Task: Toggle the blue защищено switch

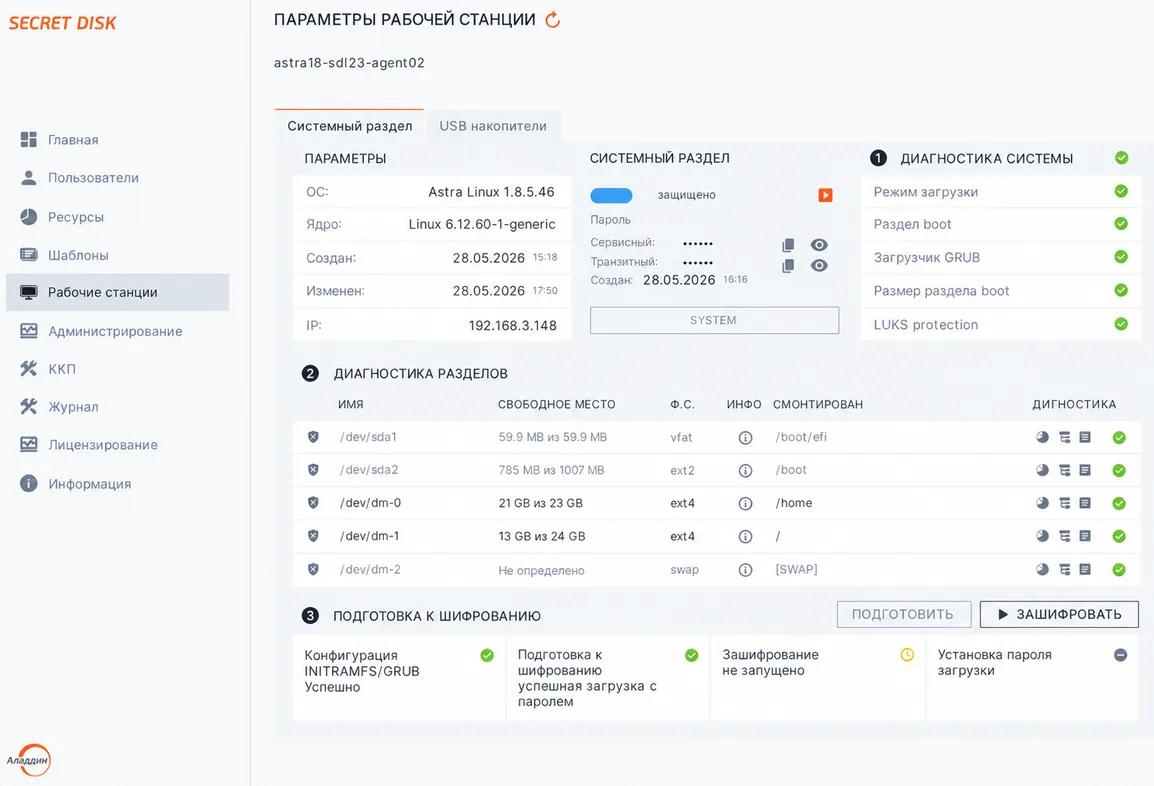Action: (611, 195)
